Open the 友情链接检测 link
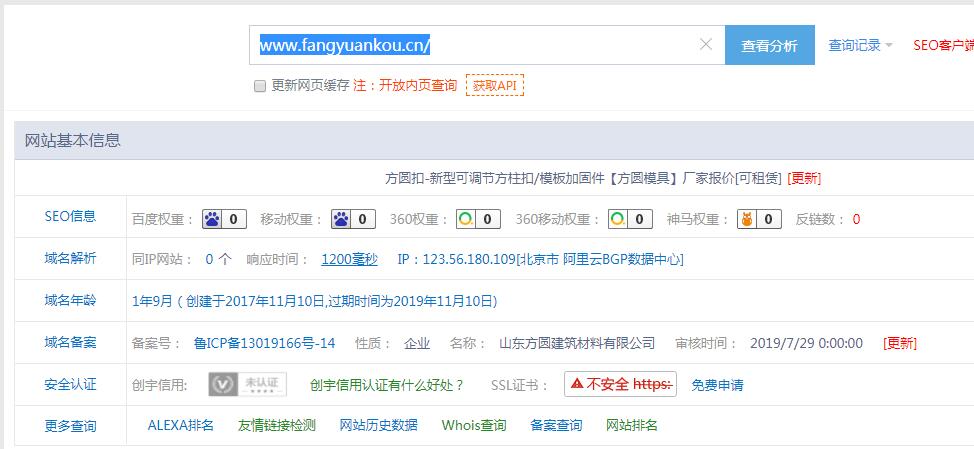The image size is (974, 449). tap(276, 425)
